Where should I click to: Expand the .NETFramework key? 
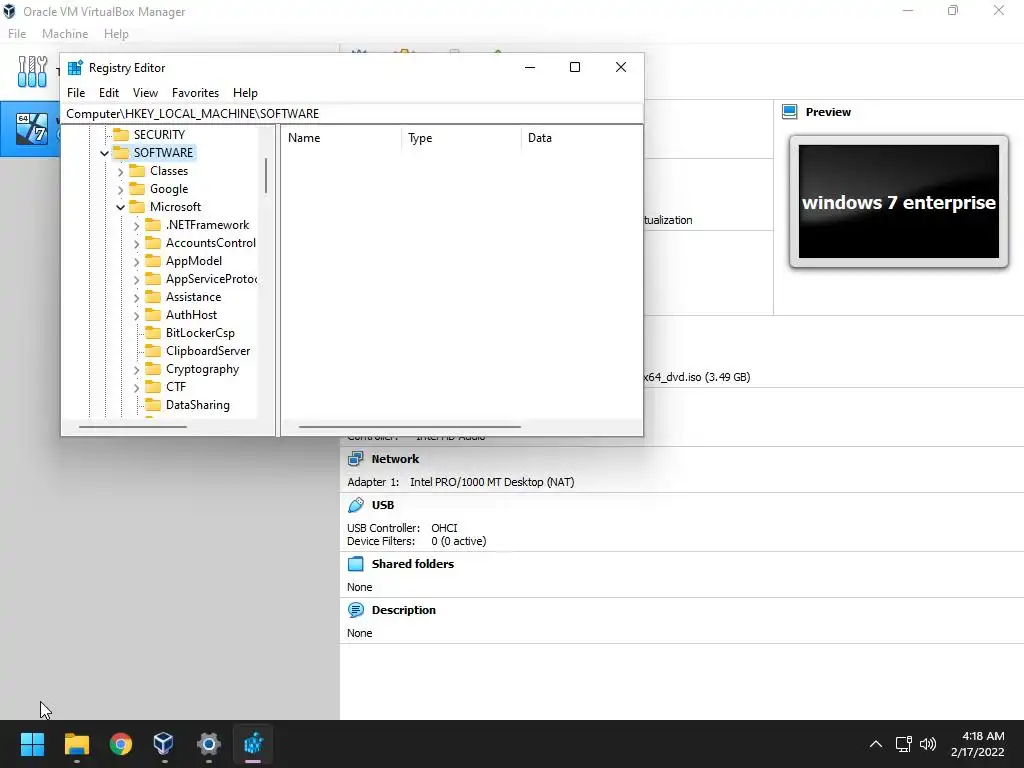coord(136,226)
